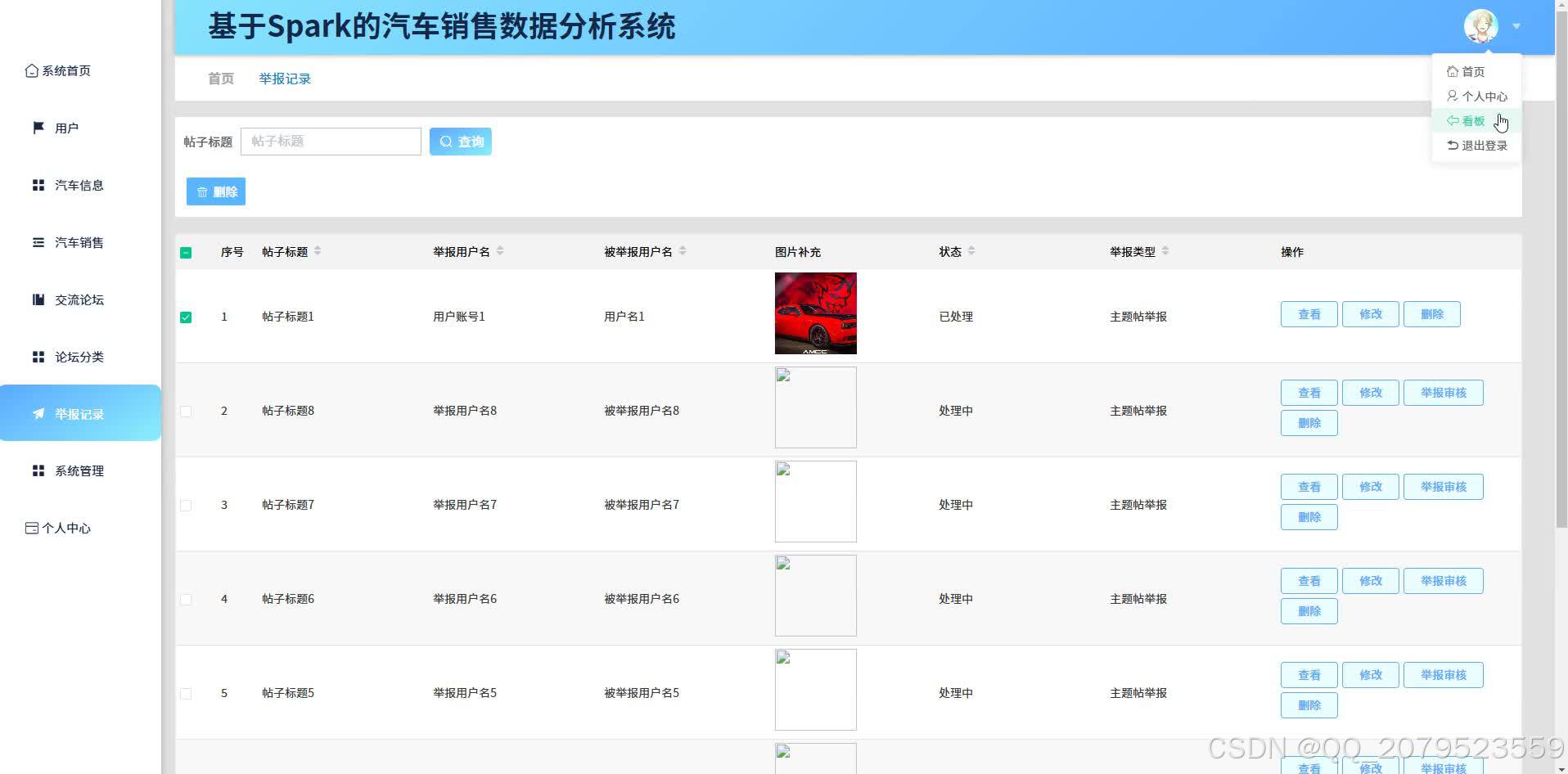Click the book icon beside 交流论坛
Image resolution: width=1568 pixels, height=774 pixels.
(x=38, y=299)
